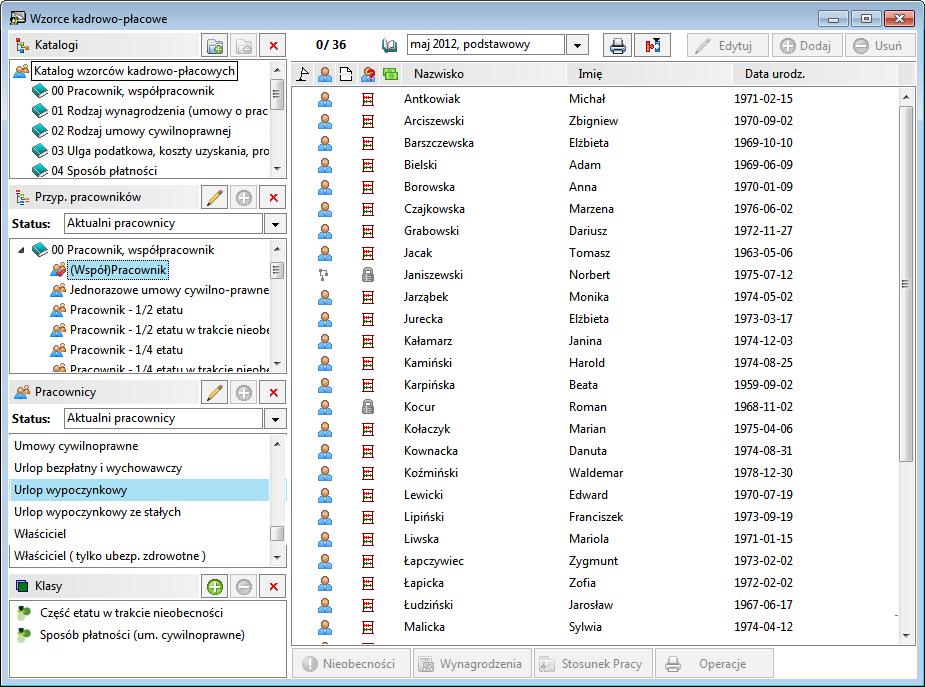Select Umowy cywilnoprawne in list

click(76, 446)
